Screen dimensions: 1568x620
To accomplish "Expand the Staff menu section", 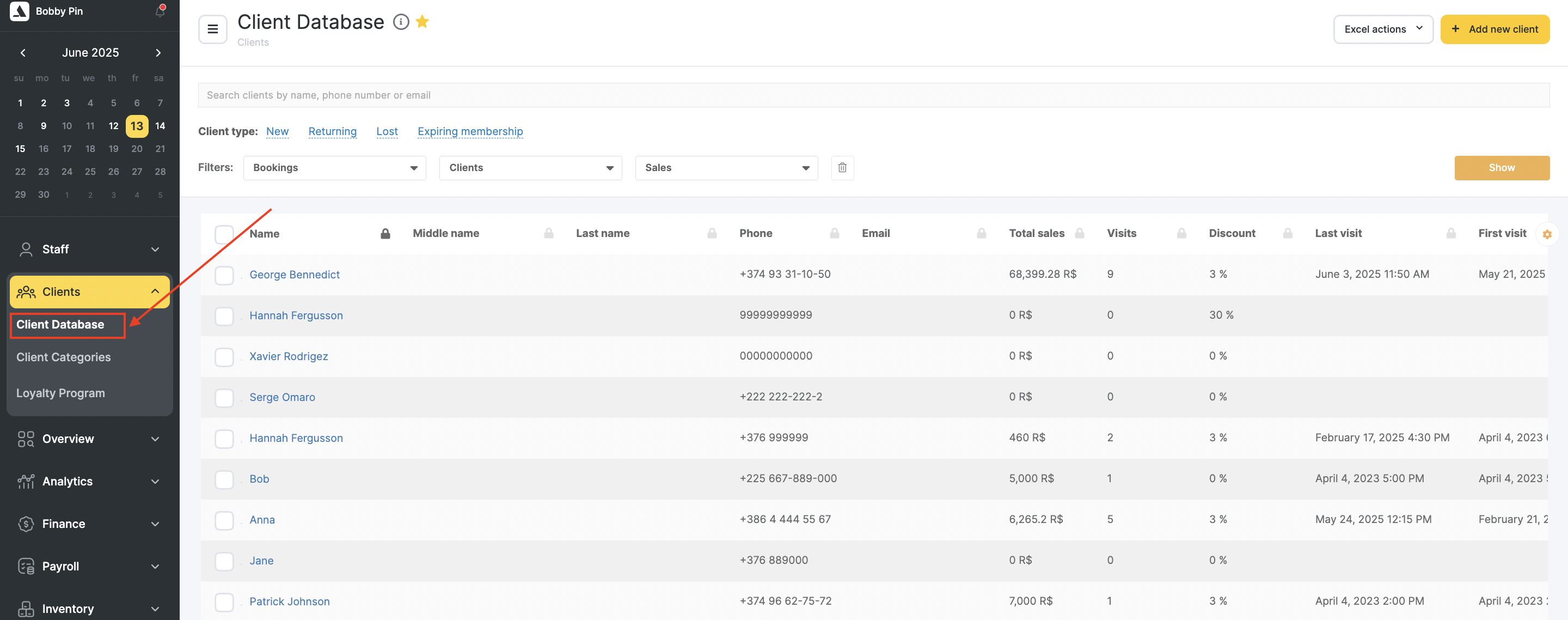I will pos(89,250).
